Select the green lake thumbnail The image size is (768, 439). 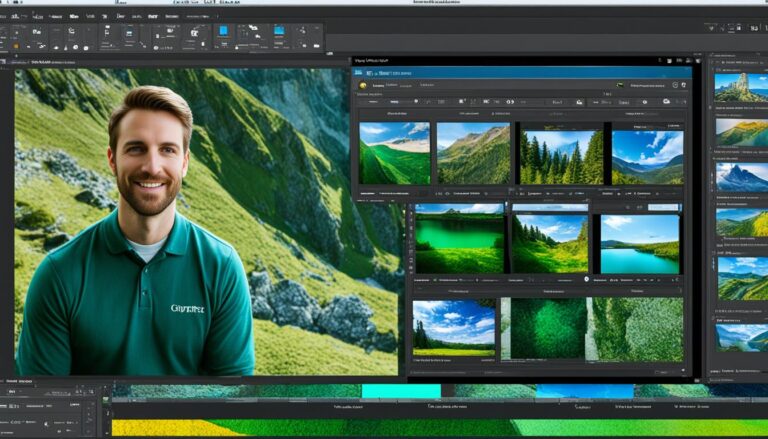pos(459,239)
